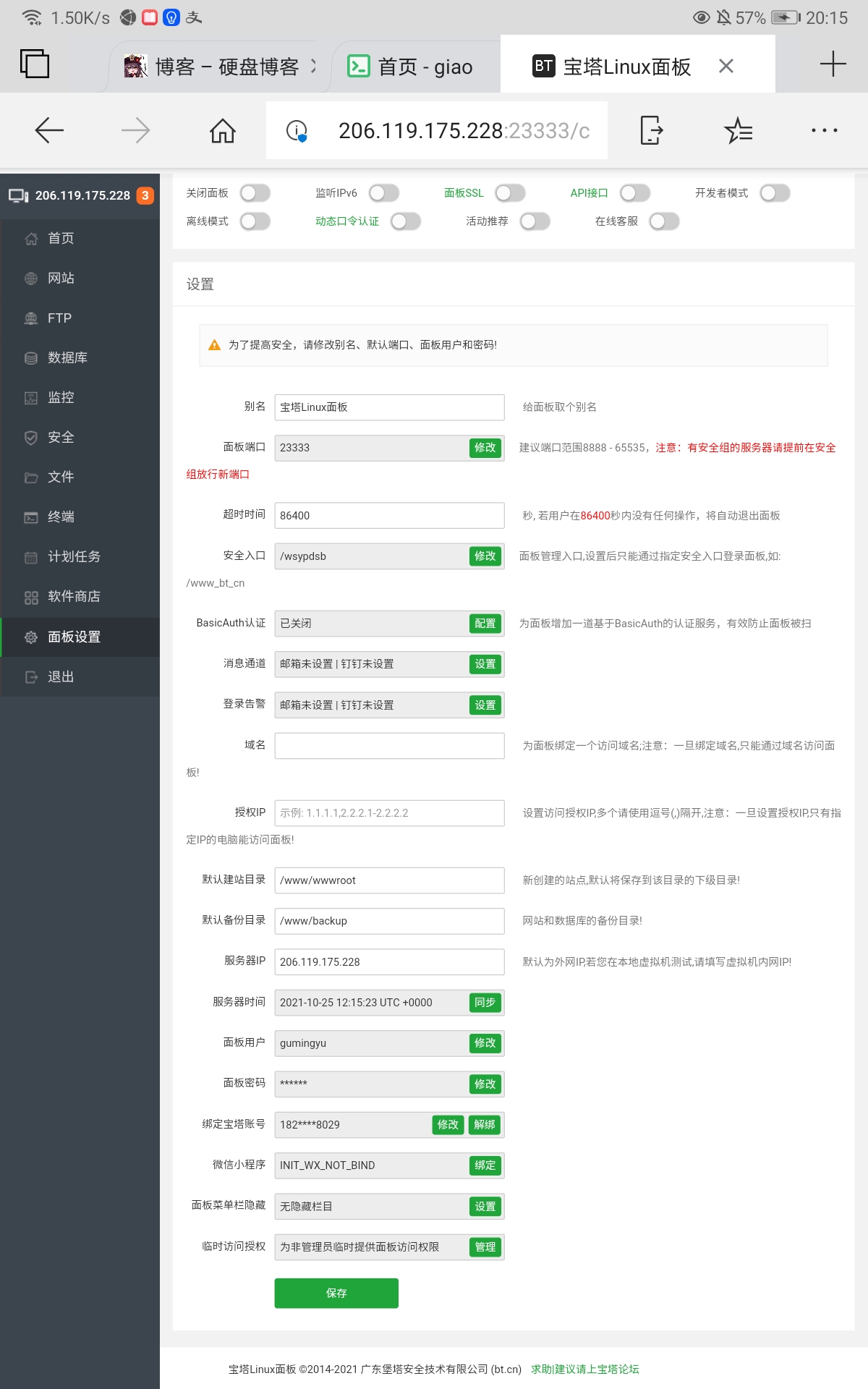Image resolution: width=868 pixels, height=1389 pixels.
Task: Open 网站 in the sidebar
Action: 80,278
